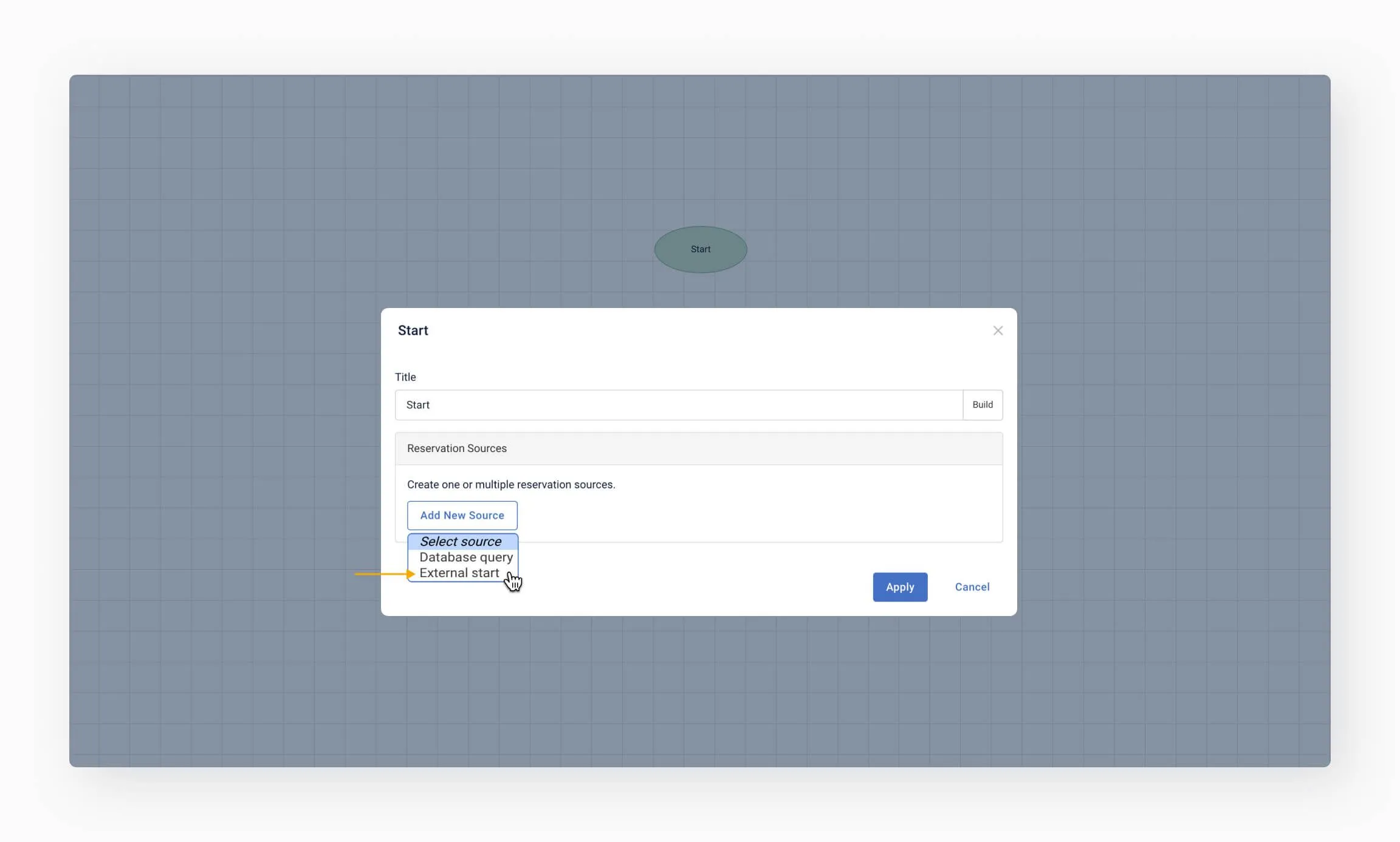Screen dimensions: 1400x842
Task: Click dimmed canvas area below the dialog
Action: pos(699,693)
